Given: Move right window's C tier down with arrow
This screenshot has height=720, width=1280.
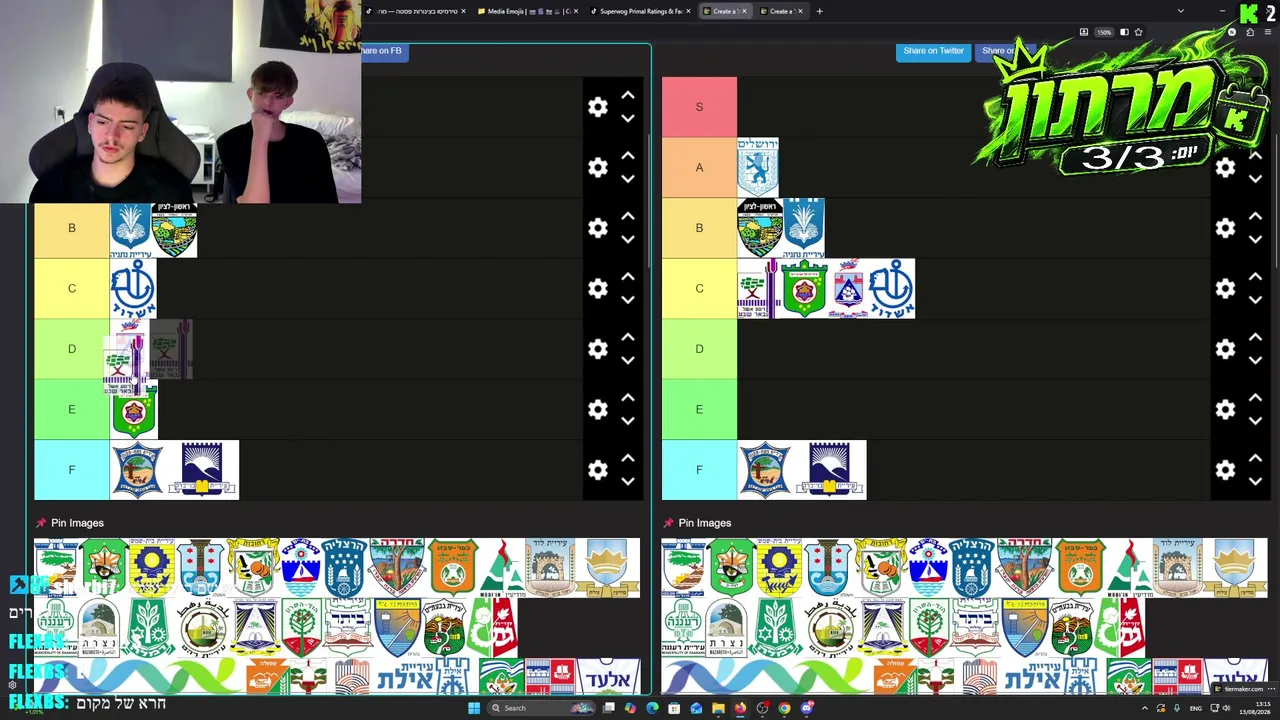Looking at the screenshot, I should [1255, 300].
